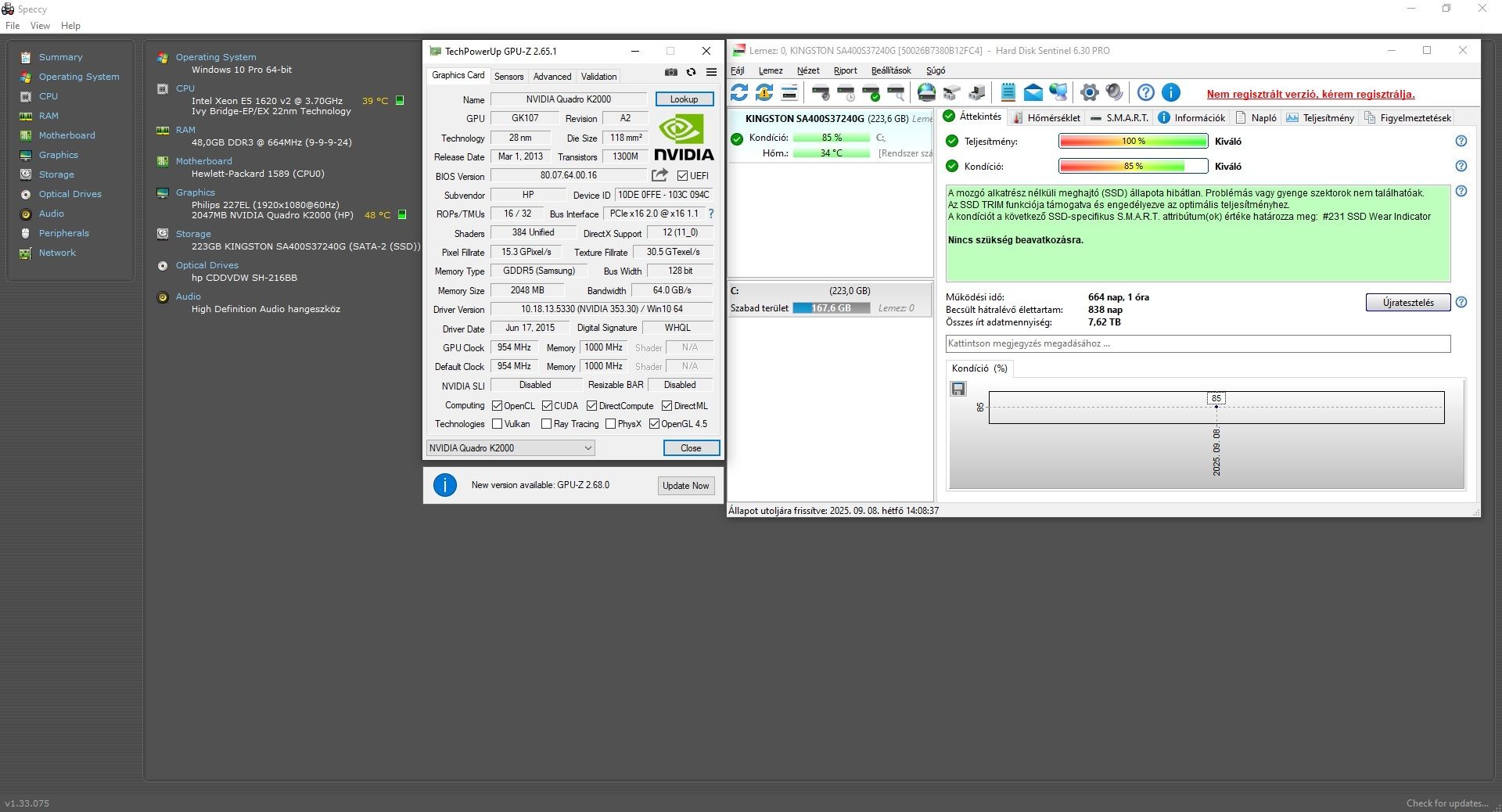
Task: Select the KINGSTON SA400S37240G disk list entry
Action: (x=830, y=136)
